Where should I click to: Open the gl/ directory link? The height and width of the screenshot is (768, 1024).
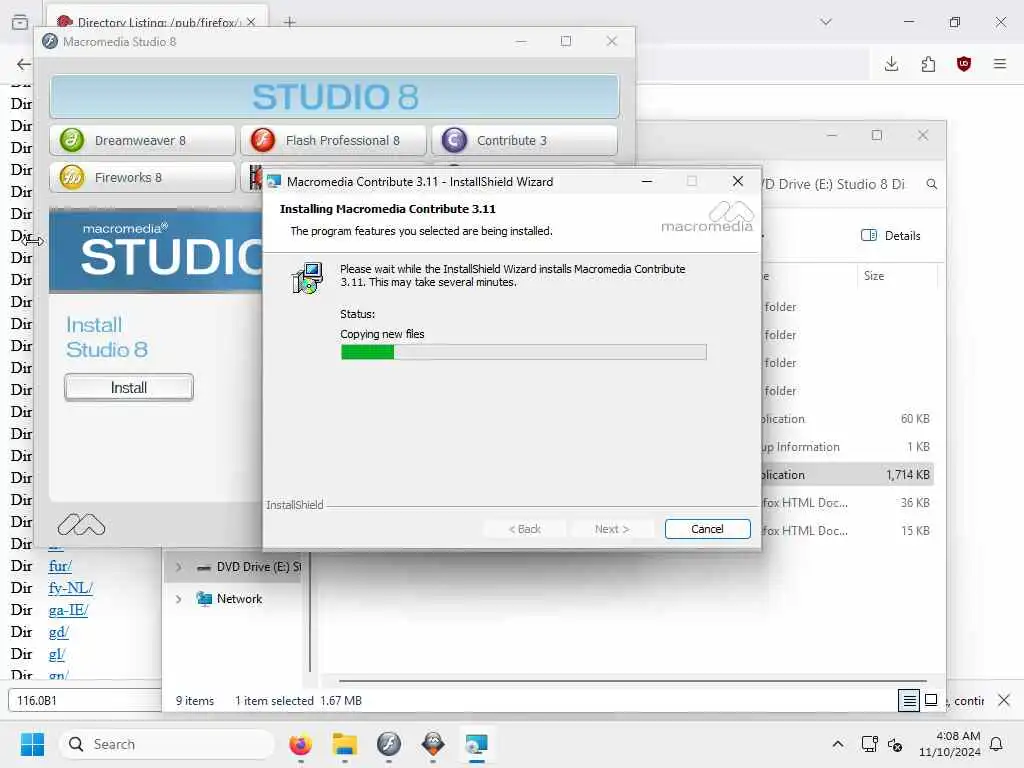[x=57, y=654]
